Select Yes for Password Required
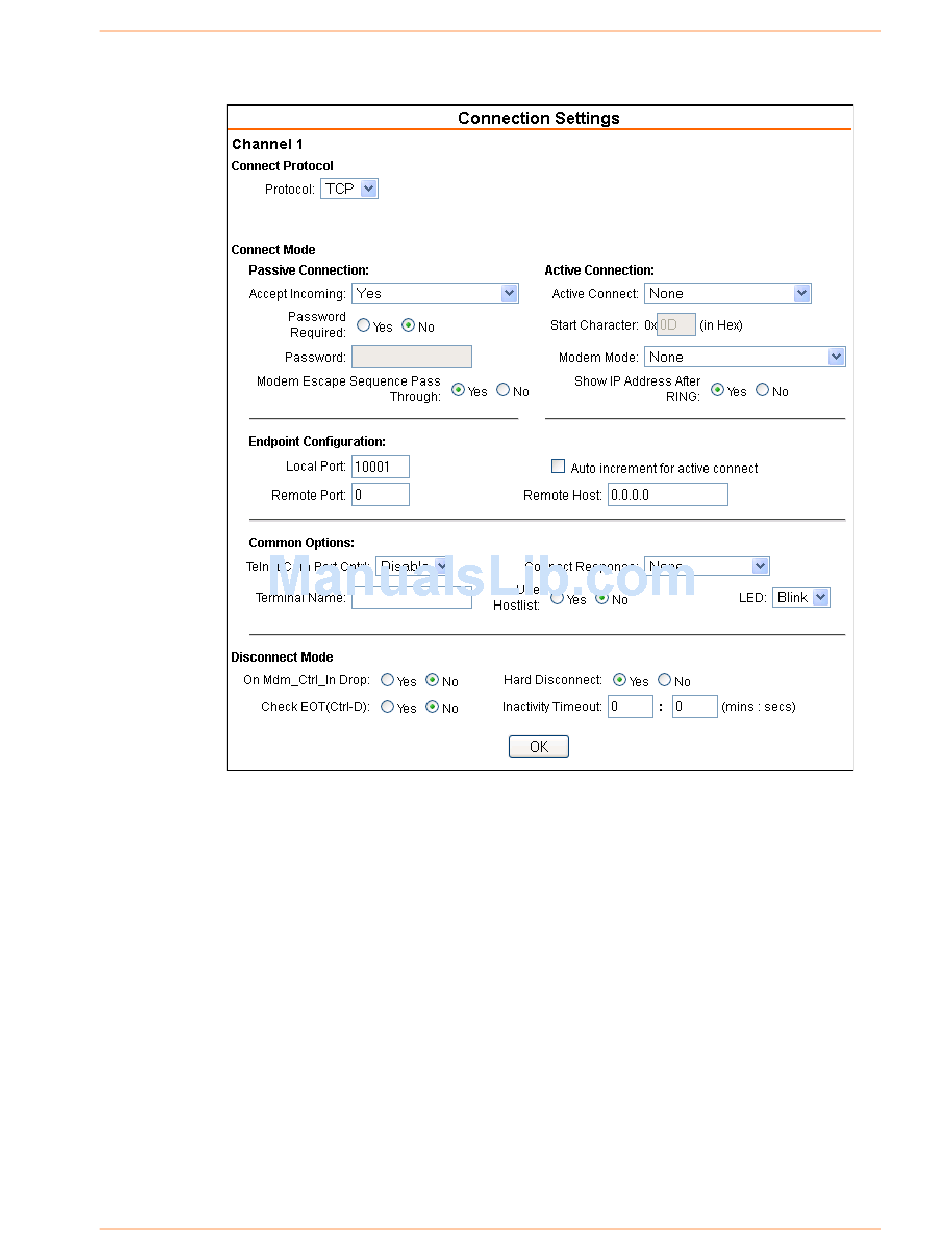 (364, 325)
